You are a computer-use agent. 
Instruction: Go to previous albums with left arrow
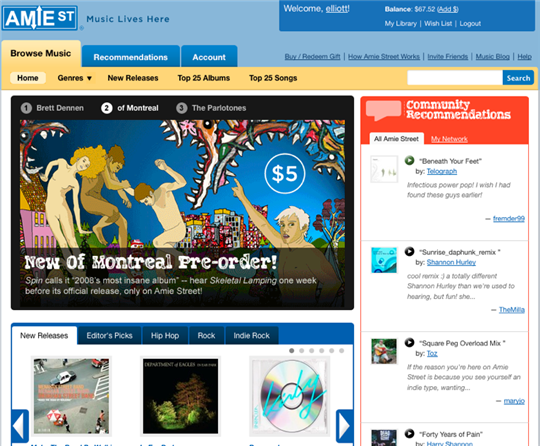tap(20, 426)
